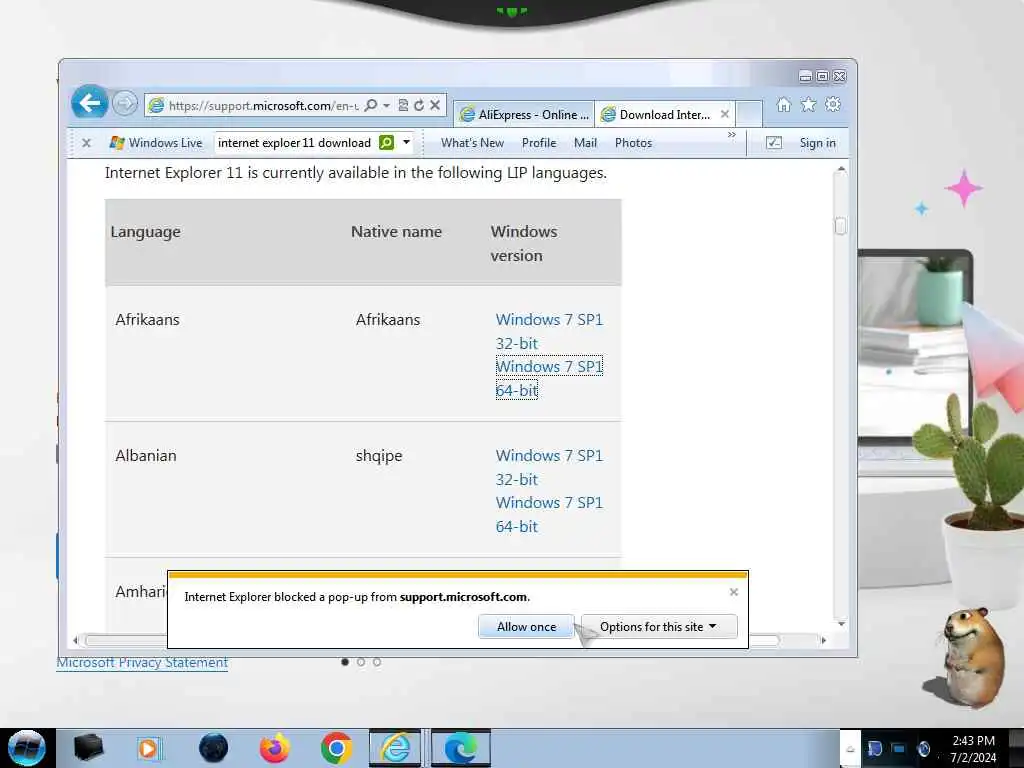Close the Download Inter... tab
The image size is (1024, 768).
(x=725, y=114)
